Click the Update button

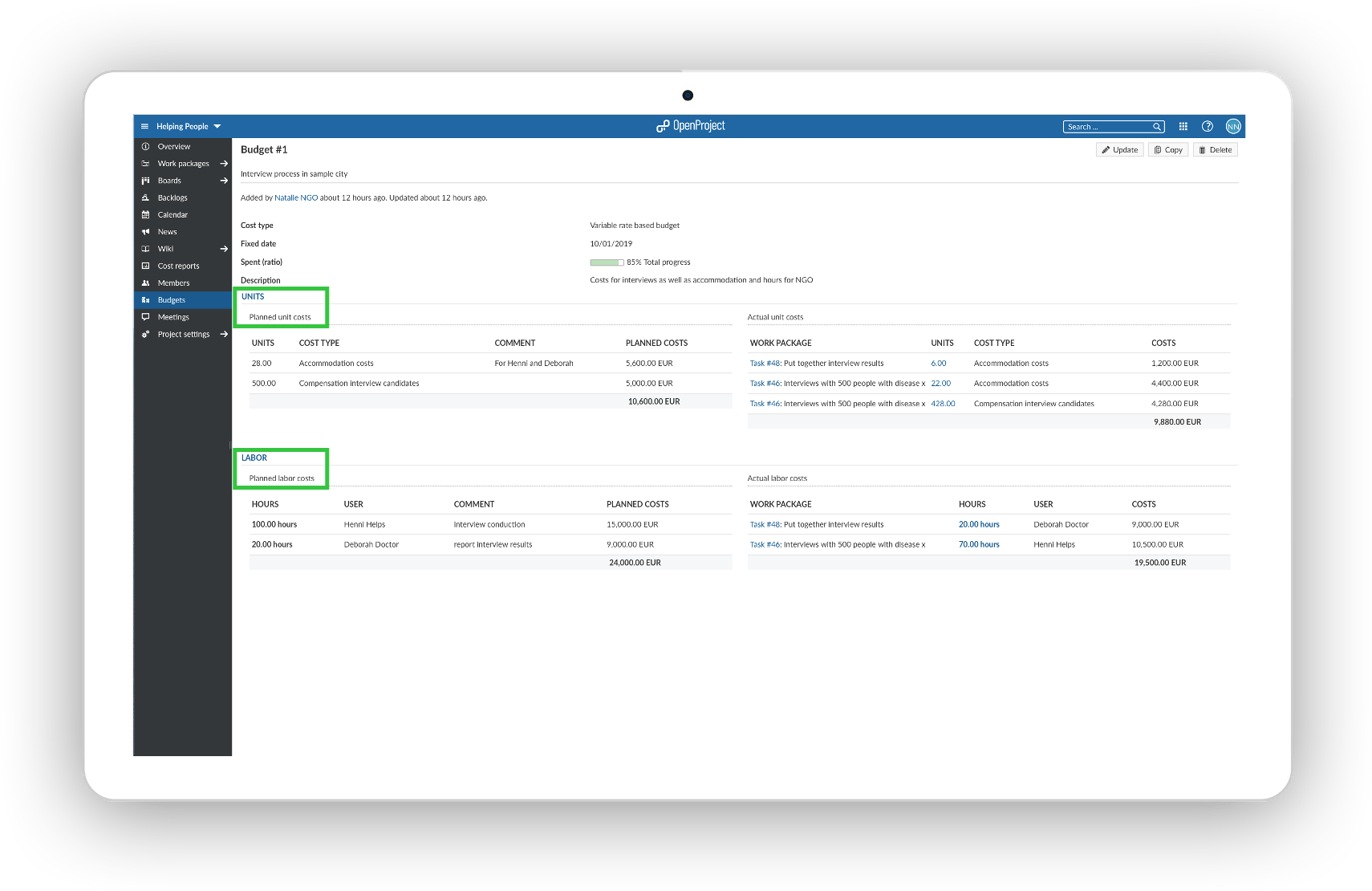[1119, 150]
